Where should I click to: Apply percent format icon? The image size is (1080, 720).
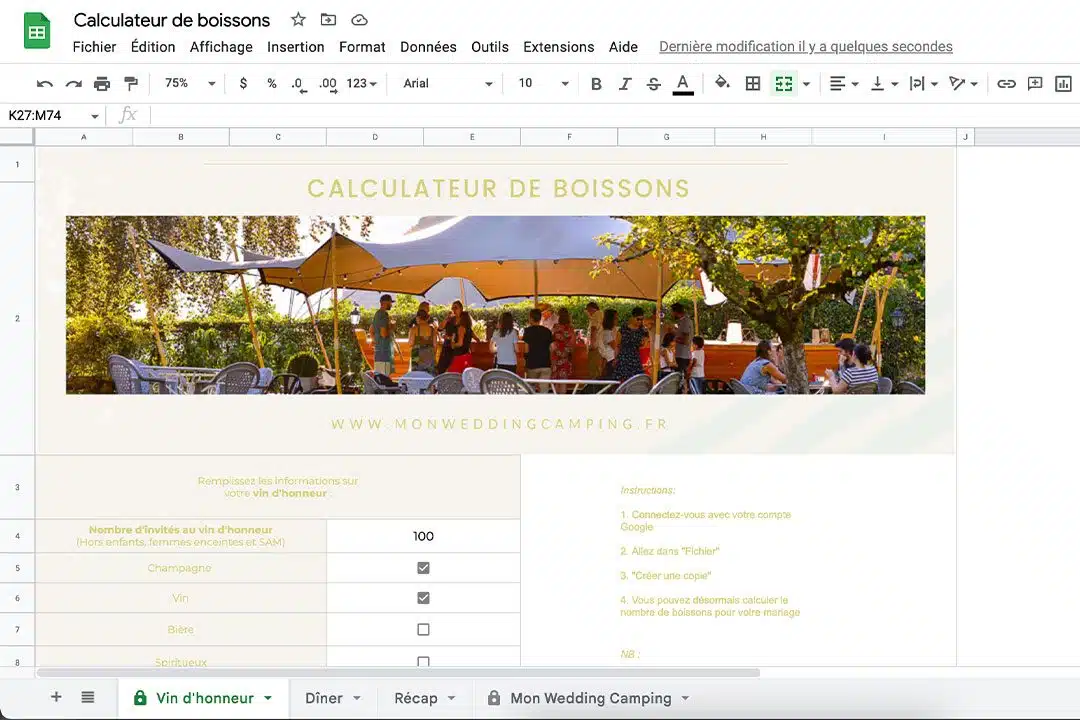272,83
